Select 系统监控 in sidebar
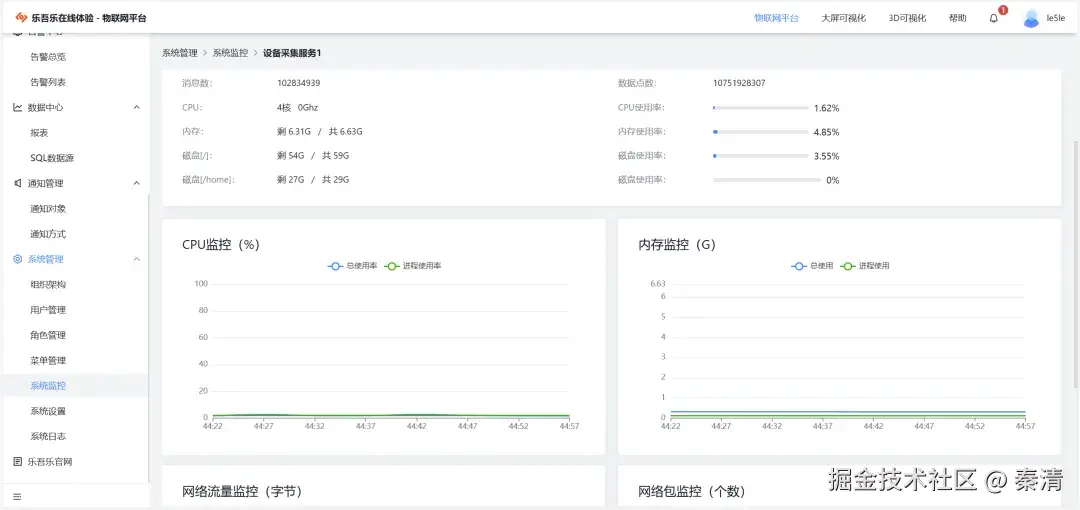This screenshot has width=1080, height=510. 48,386
